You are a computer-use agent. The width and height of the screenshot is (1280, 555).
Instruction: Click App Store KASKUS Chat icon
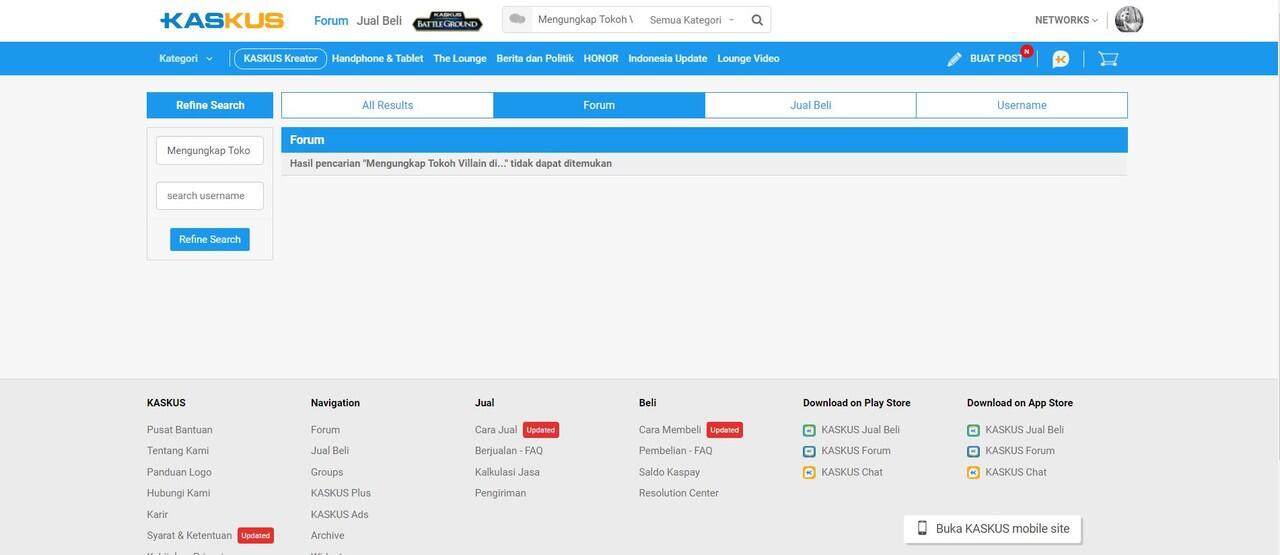click(x=973, y=473)
